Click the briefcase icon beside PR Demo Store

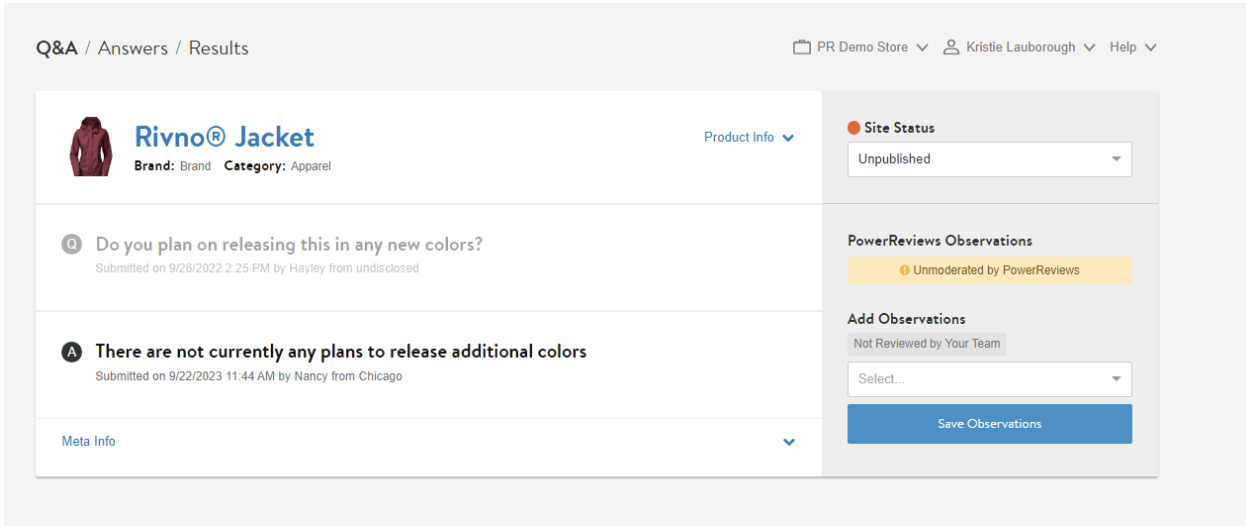point(801,47)
